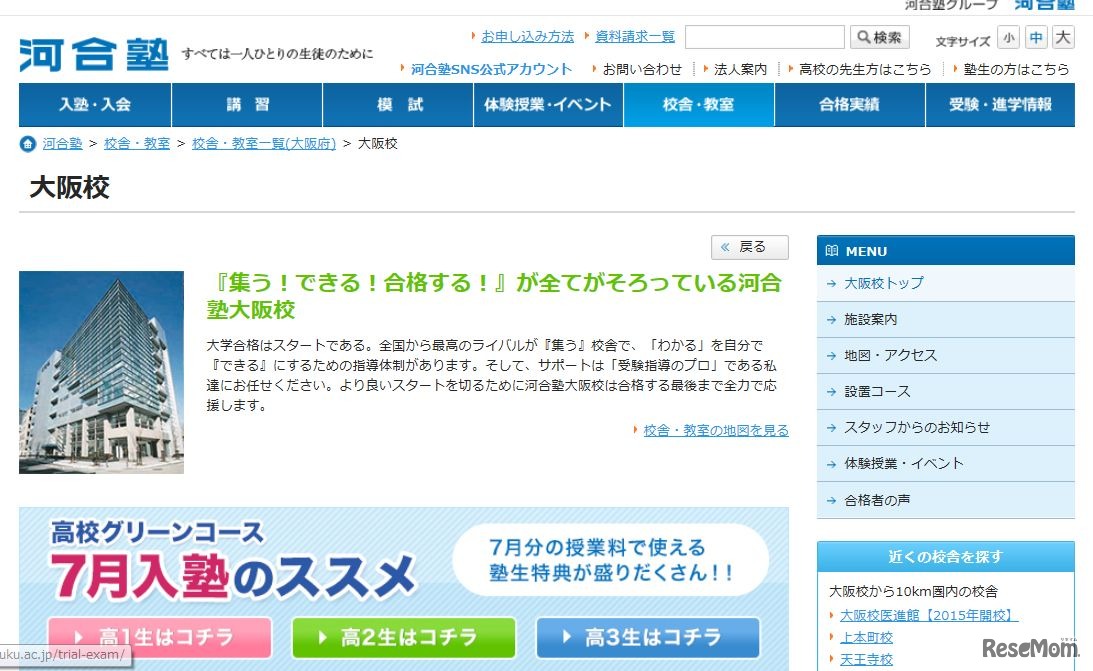
Task: Click the 7月入塾のススメ banner heading
Action: pyautogui.click(x=233, y=576)
